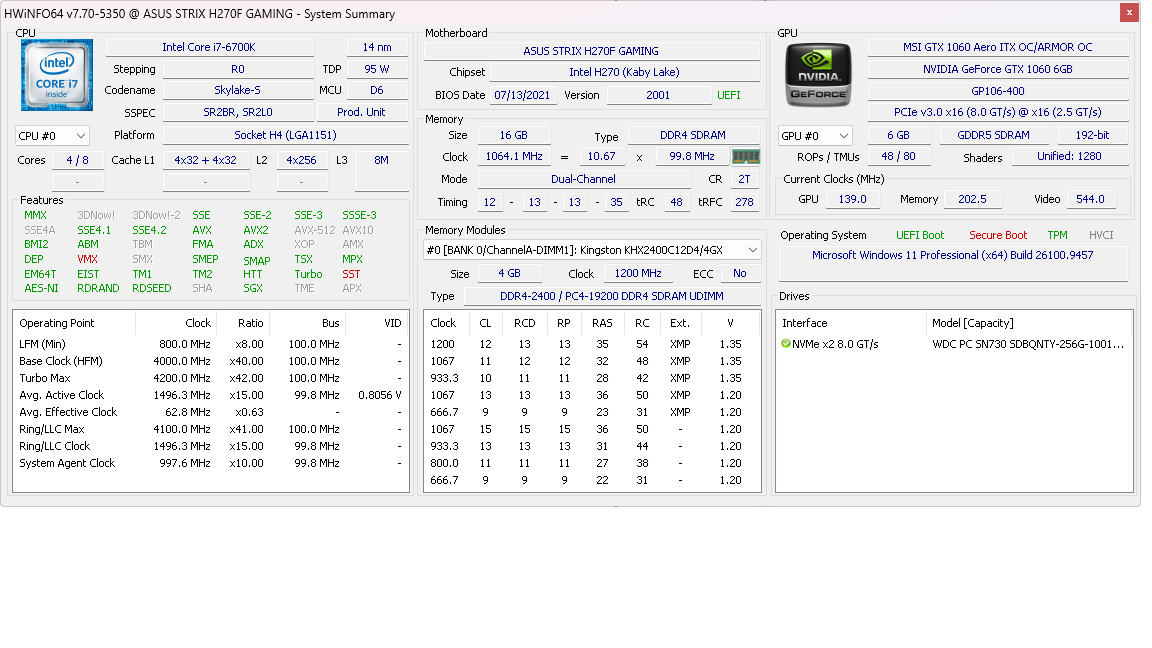
Task: Click the WDC PC SN730 drive model entry
Action: (1028, 344)
